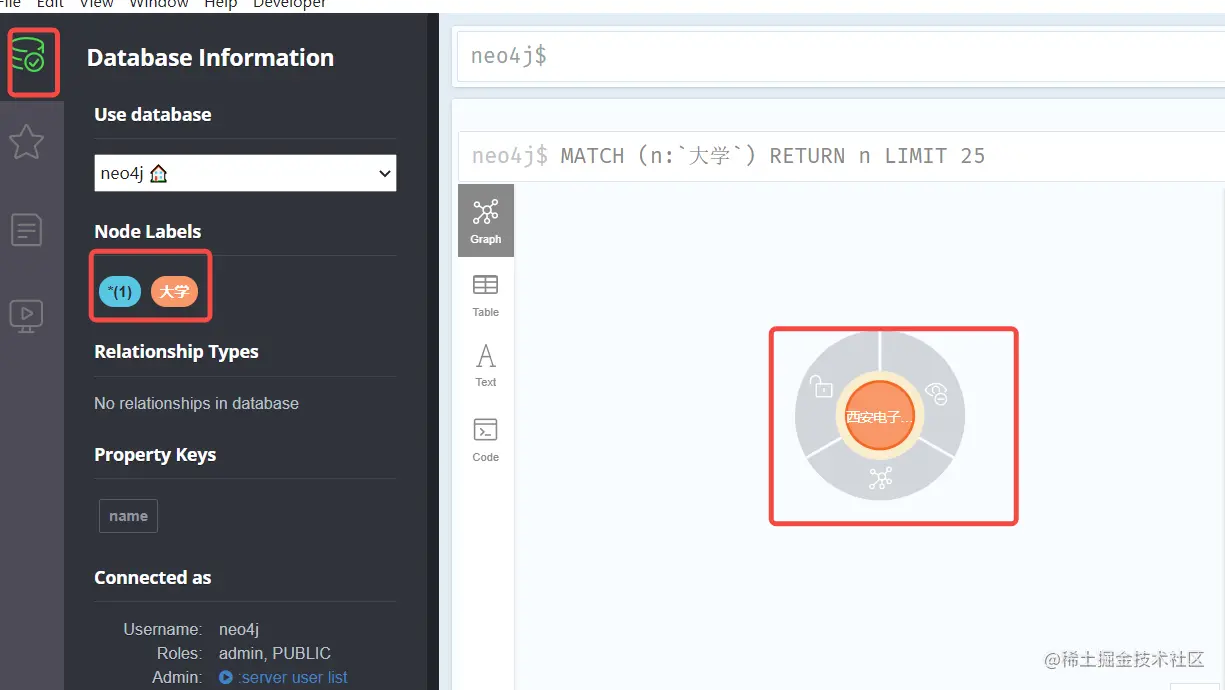
Task: Select the orange 西安电子 node
Action: pos(880,416)
